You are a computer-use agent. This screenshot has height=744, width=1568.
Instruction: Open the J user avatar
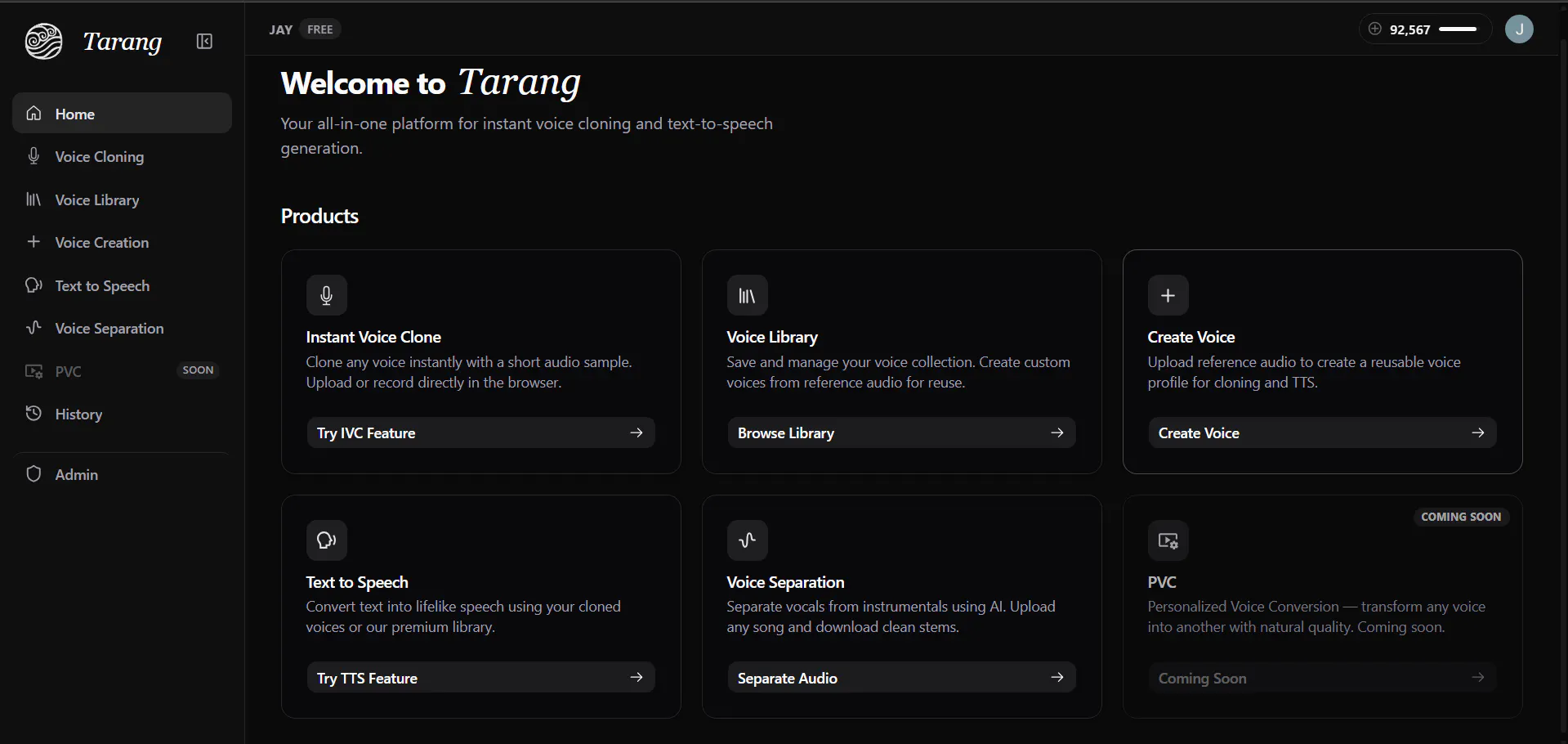tap(1519, 29)
